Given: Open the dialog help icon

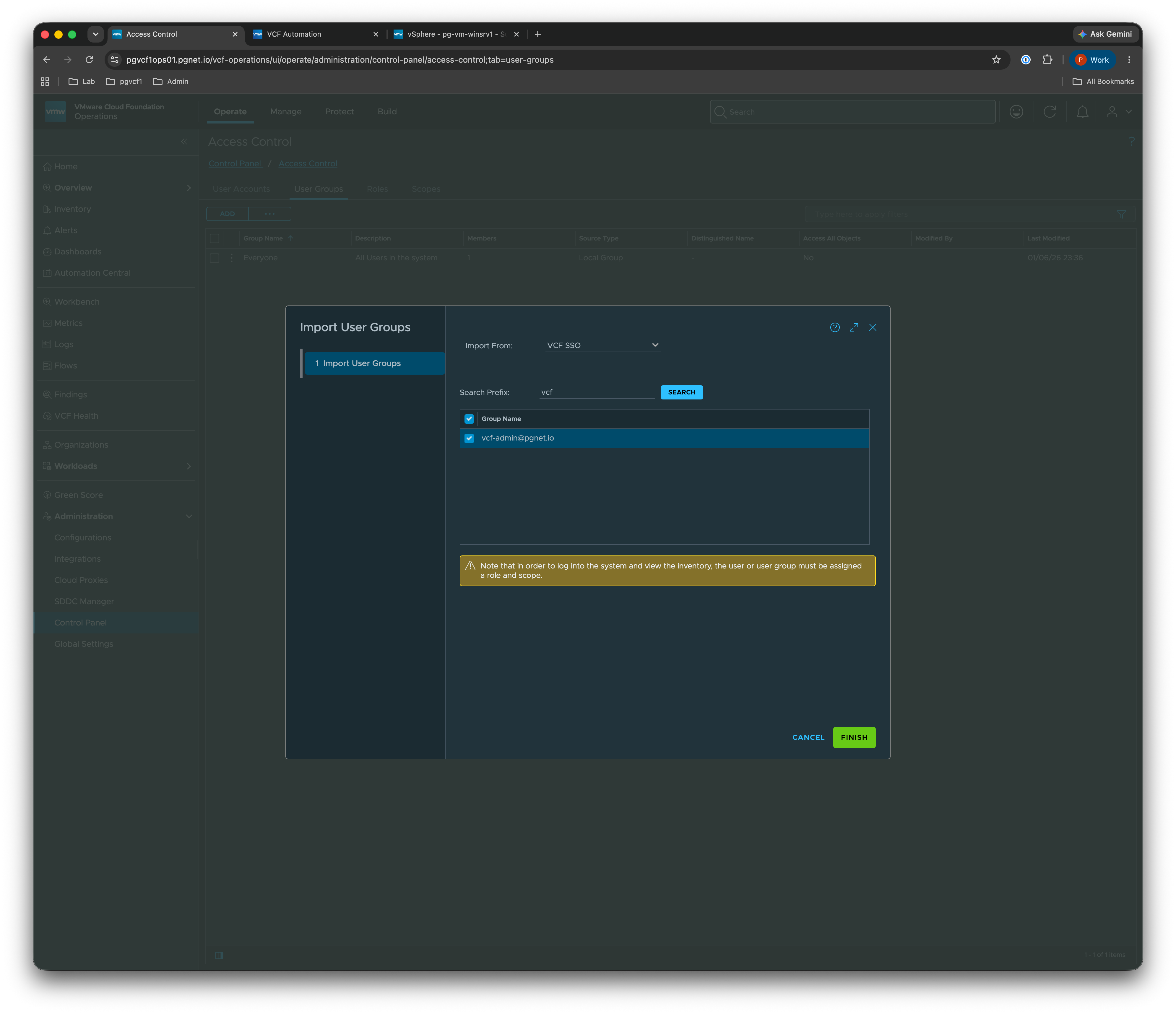Looking at the screenshot, I should coord(834,327).
